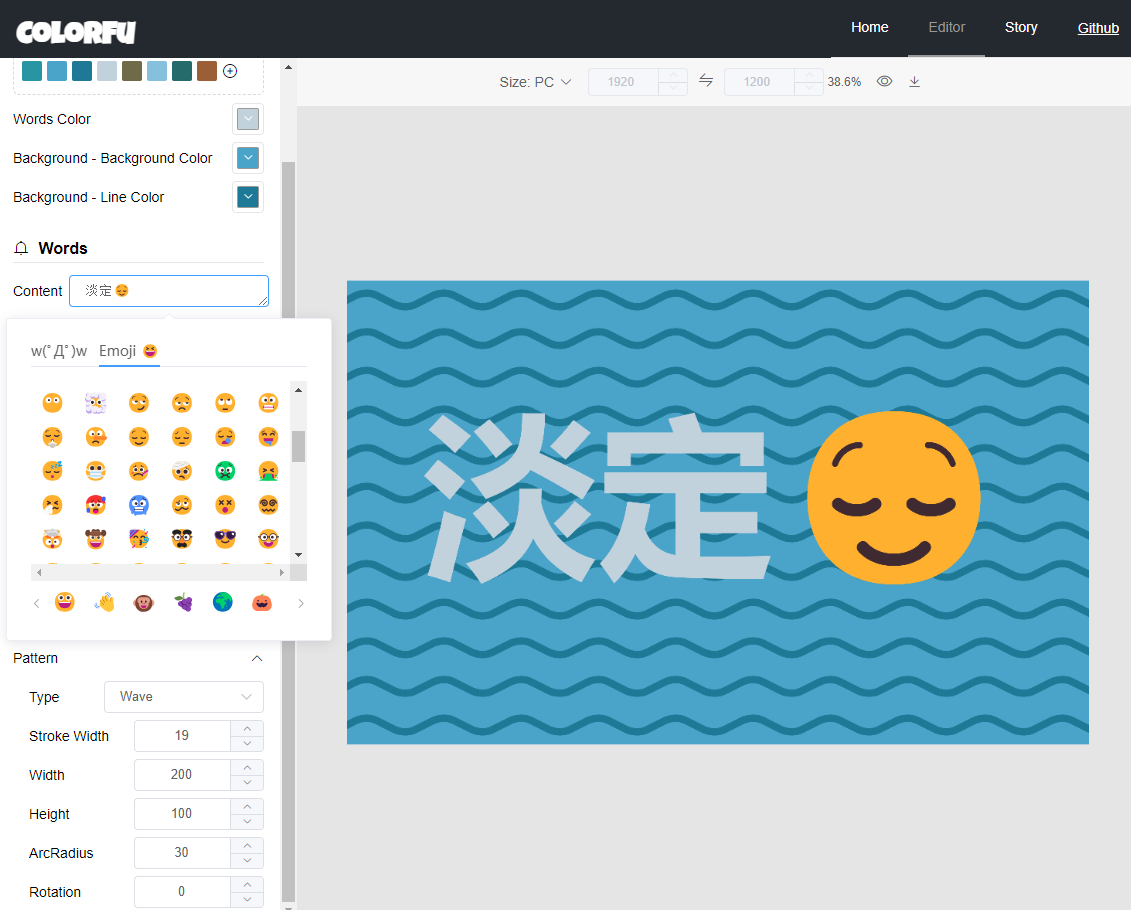Select the light gray-blue palette swatch
The width and height of the screenshot is (1131, 910).
click(x=107, y=71)
